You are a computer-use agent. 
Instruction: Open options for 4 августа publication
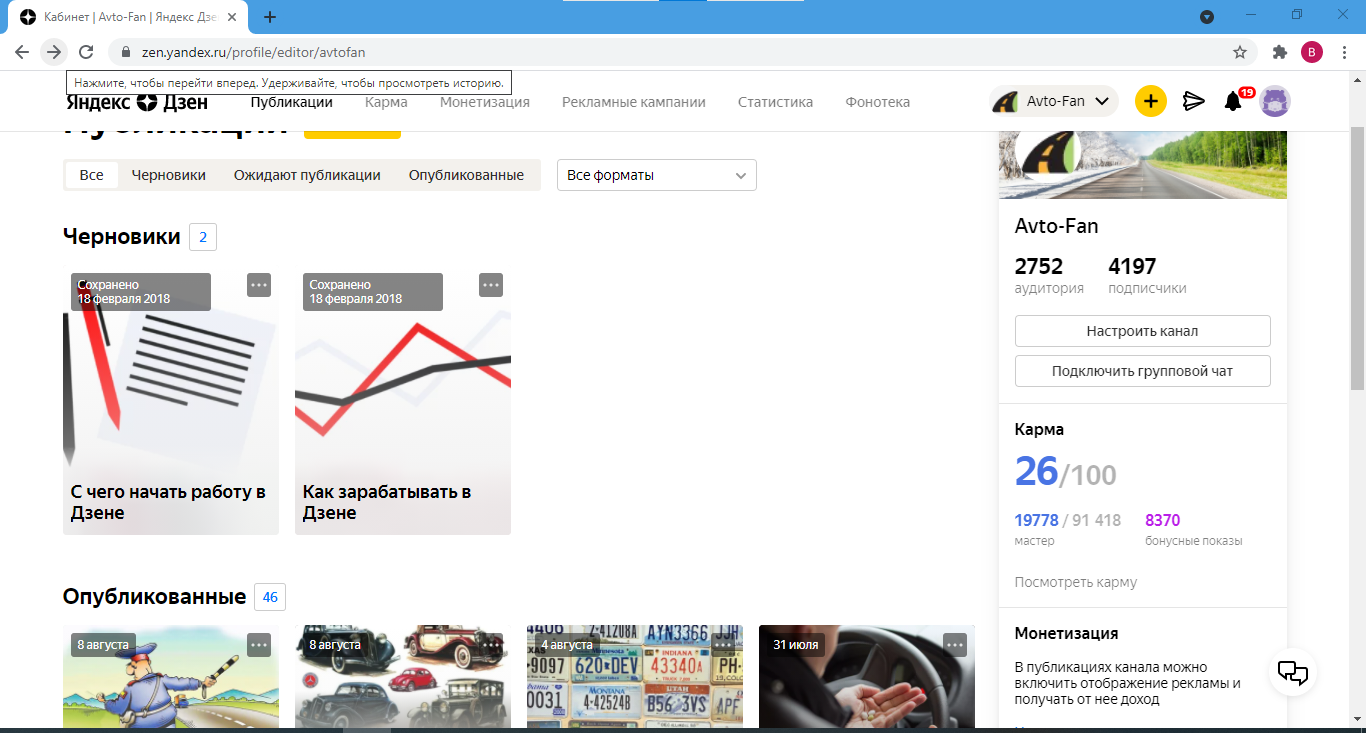click(723, 645)
